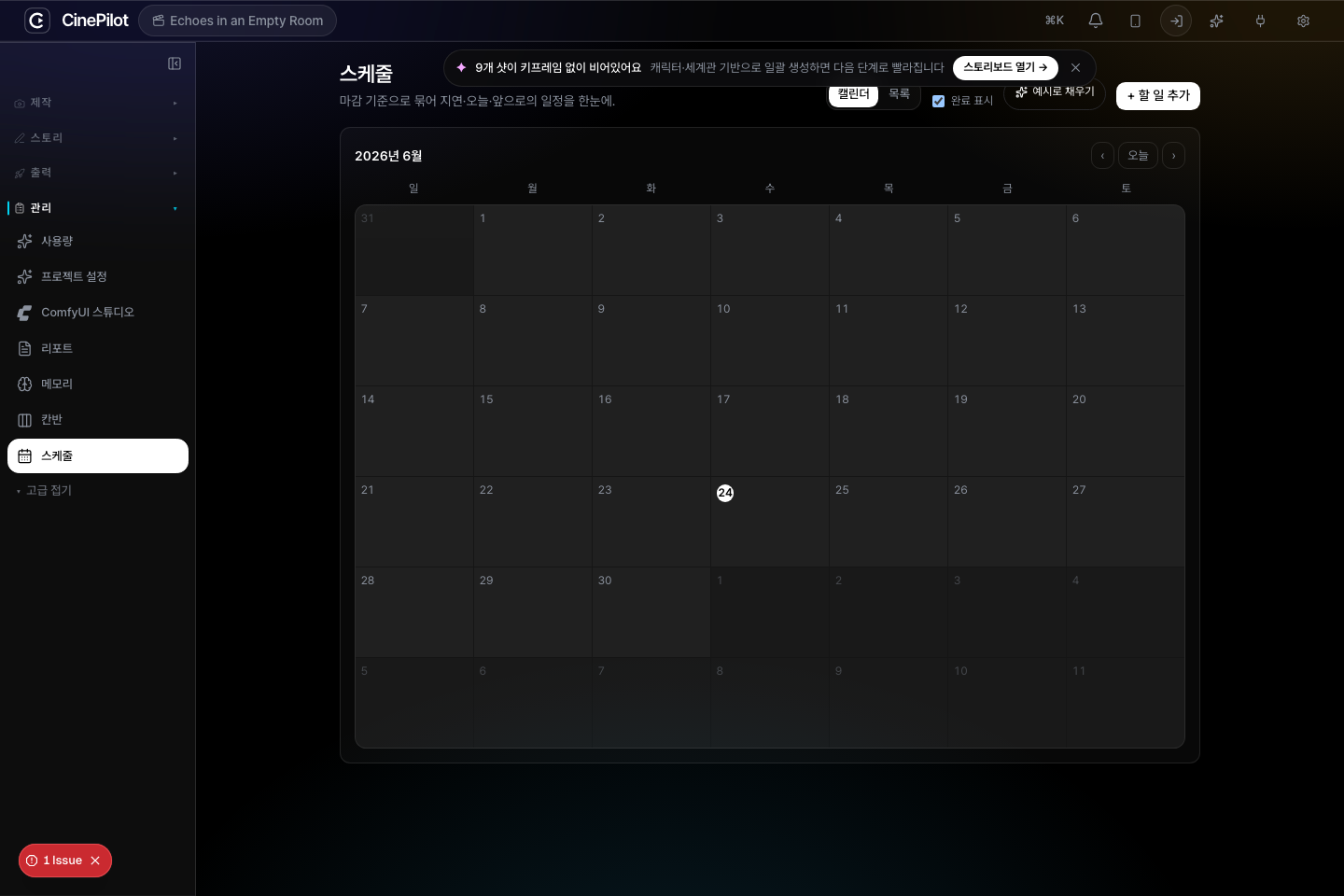This screenshot has width=1344, height=896.
Task: Click the + 할 일 추가 button
Action: coord(1158,95)
